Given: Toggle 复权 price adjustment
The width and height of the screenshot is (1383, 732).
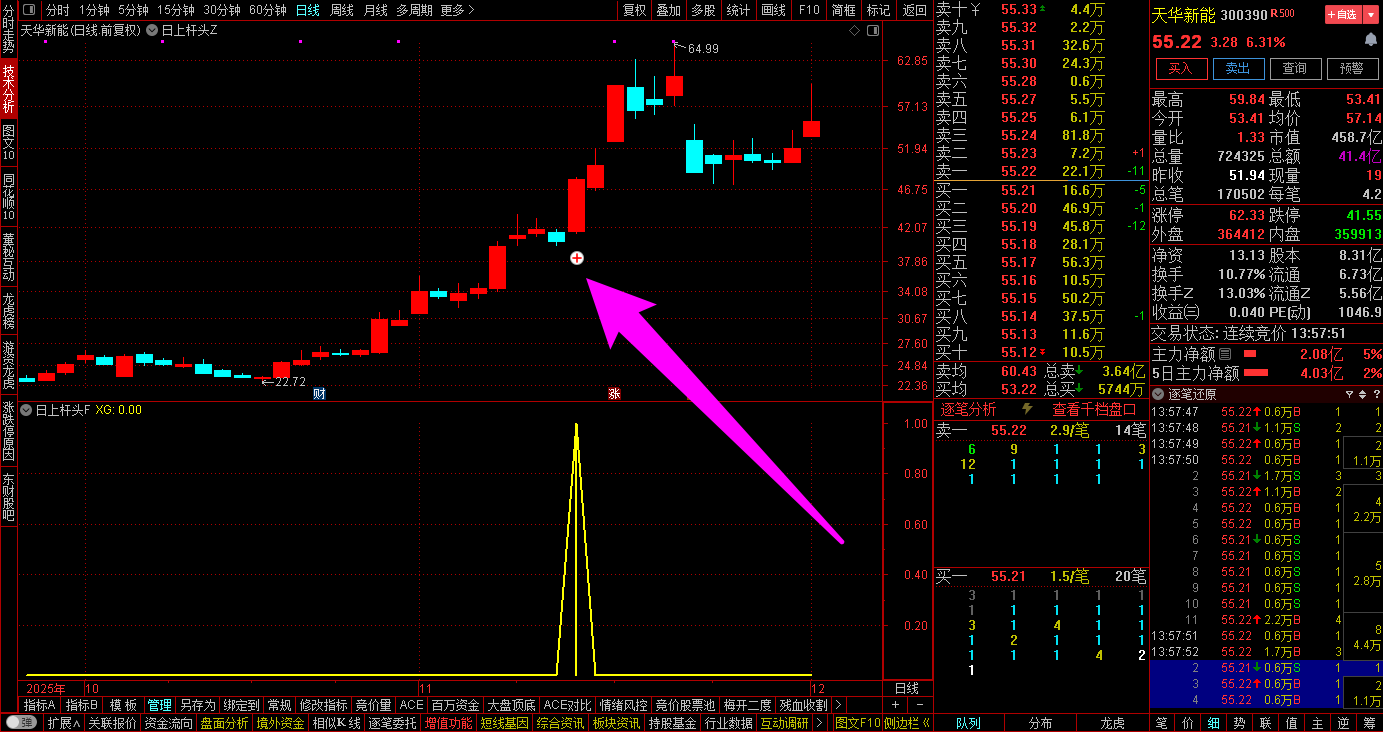Looking at the screenshot, I should coord(635,10).
